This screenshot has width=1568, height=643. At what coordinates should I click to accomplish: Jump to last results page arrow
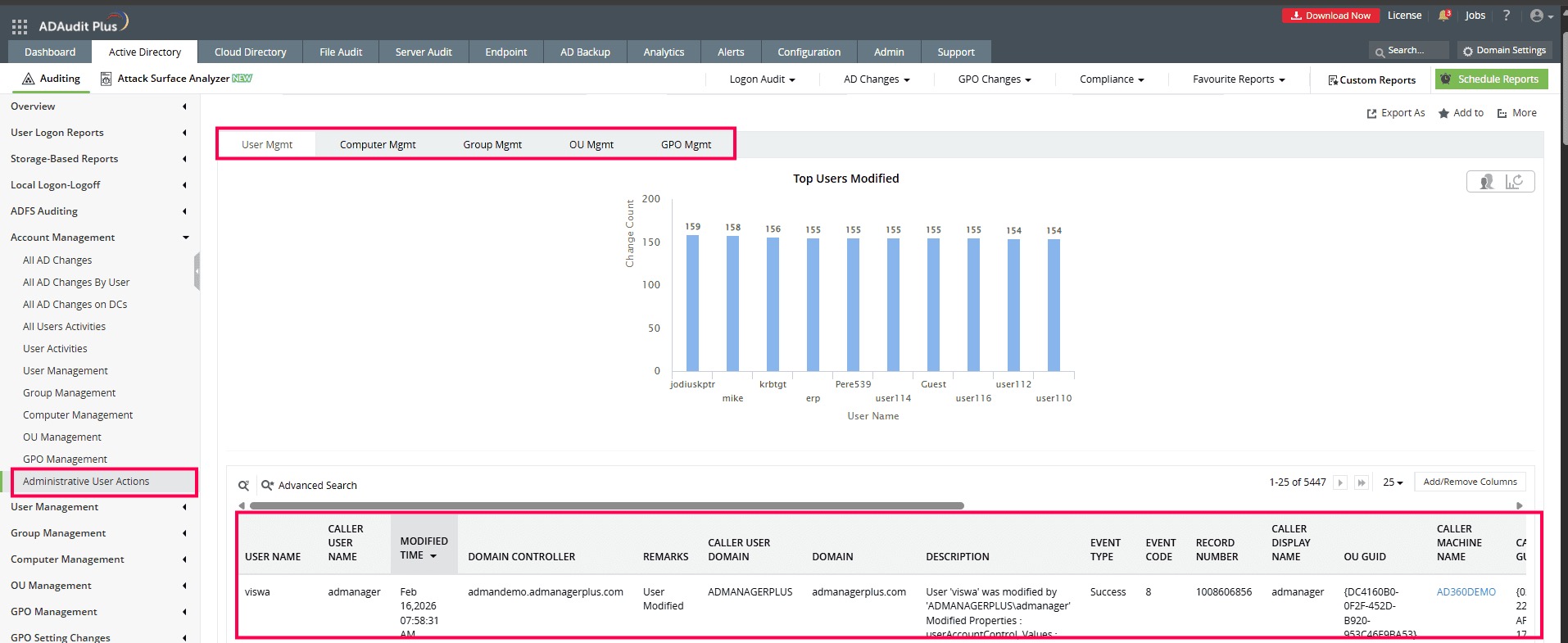(x=1362, y=482)
